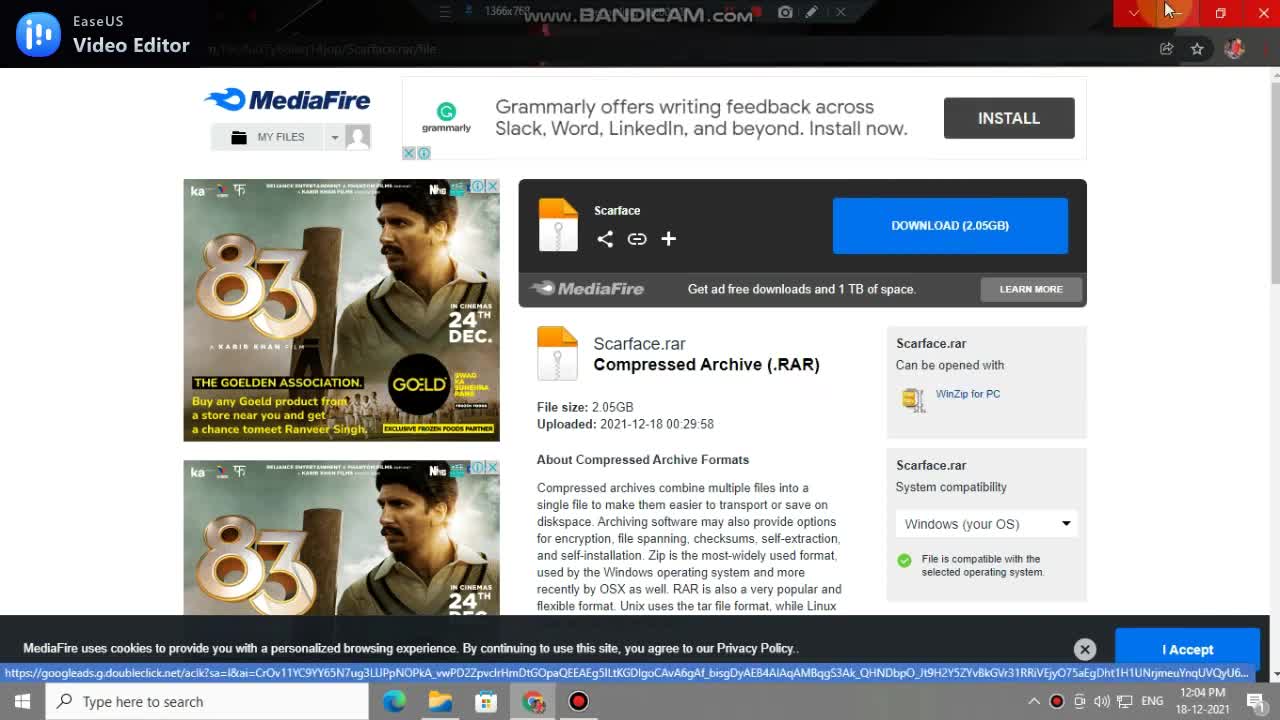This screenshot has width=1280, height=720.
Task: Open the notifications action center
Action: click(1256, 701)
